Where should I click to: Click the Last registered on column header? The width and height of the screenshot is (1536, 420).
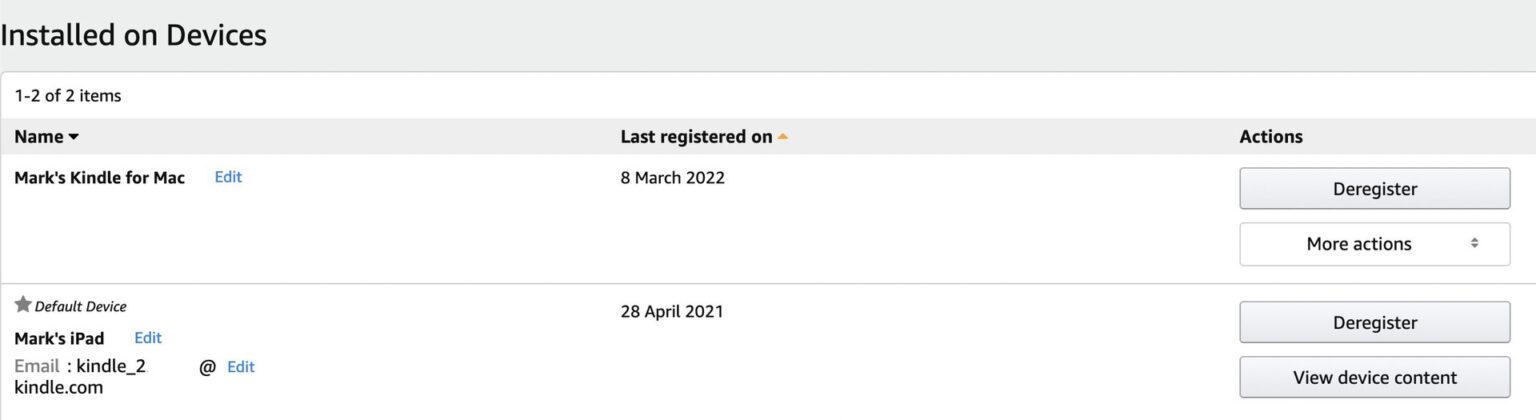(696, 137)
